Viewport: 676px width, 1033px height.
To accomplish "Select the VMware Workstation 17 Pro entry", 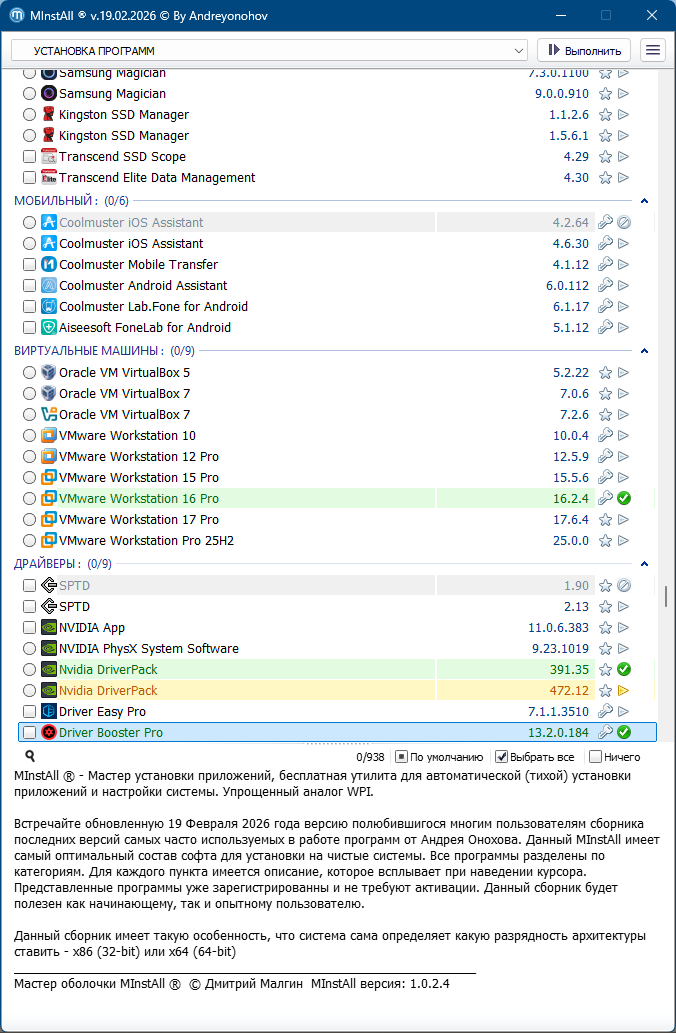I will pos(138,520).
